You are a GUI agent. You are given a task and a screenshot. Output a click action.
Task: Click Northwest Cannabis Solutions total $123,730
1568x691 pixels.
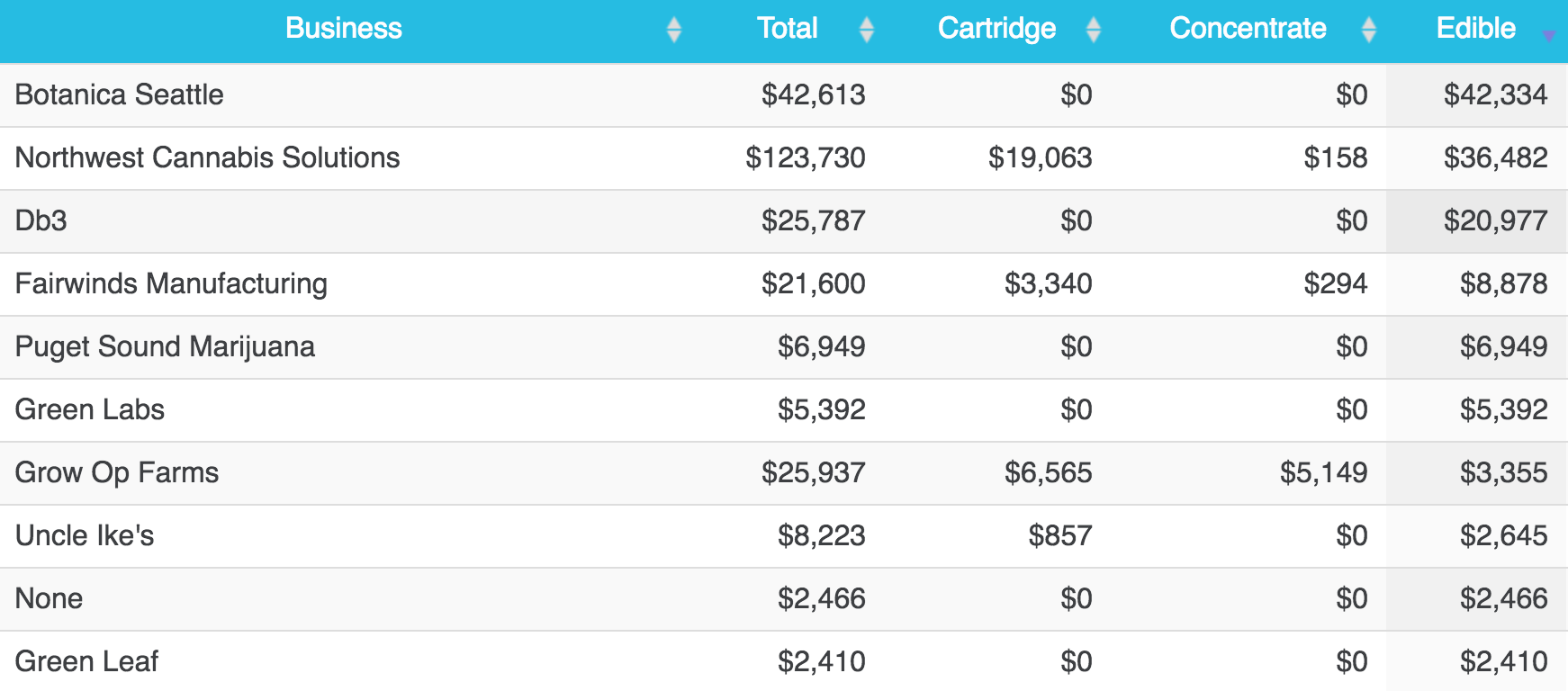tap(806, 157)
